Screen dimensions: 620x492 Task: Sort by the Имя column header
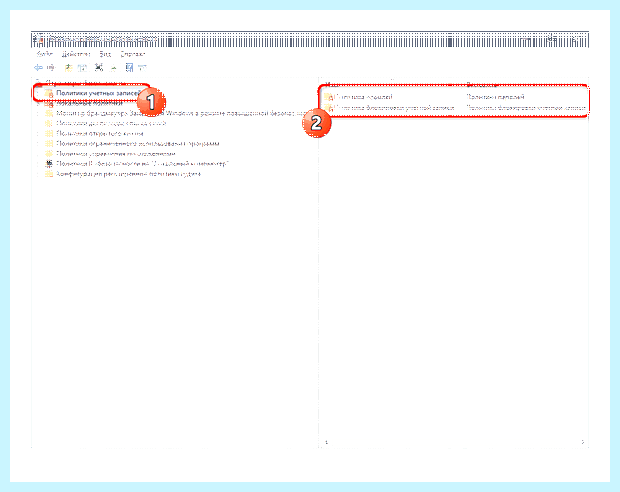pos(332,85)
